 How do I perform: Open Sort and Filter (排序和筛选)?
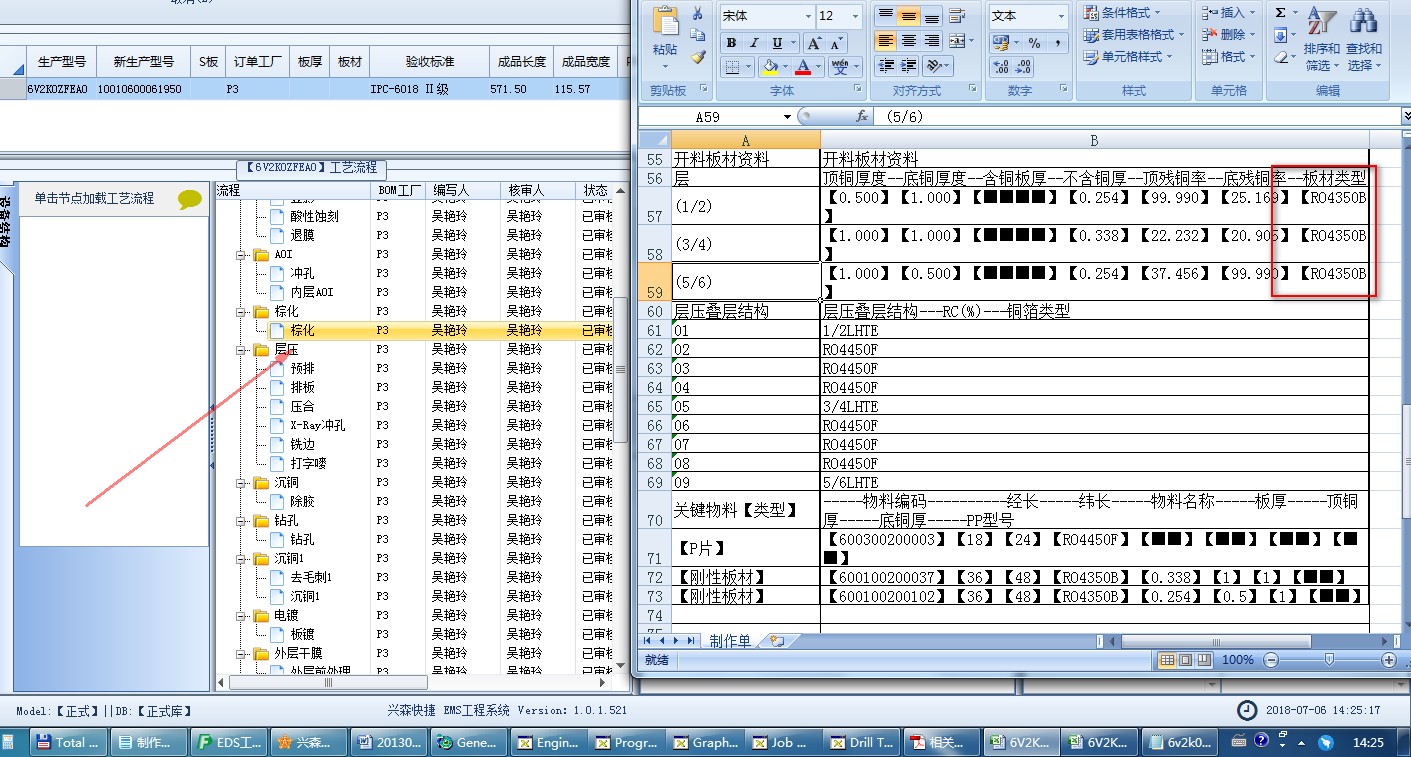pyautogui.click(x=1322, y=39)
